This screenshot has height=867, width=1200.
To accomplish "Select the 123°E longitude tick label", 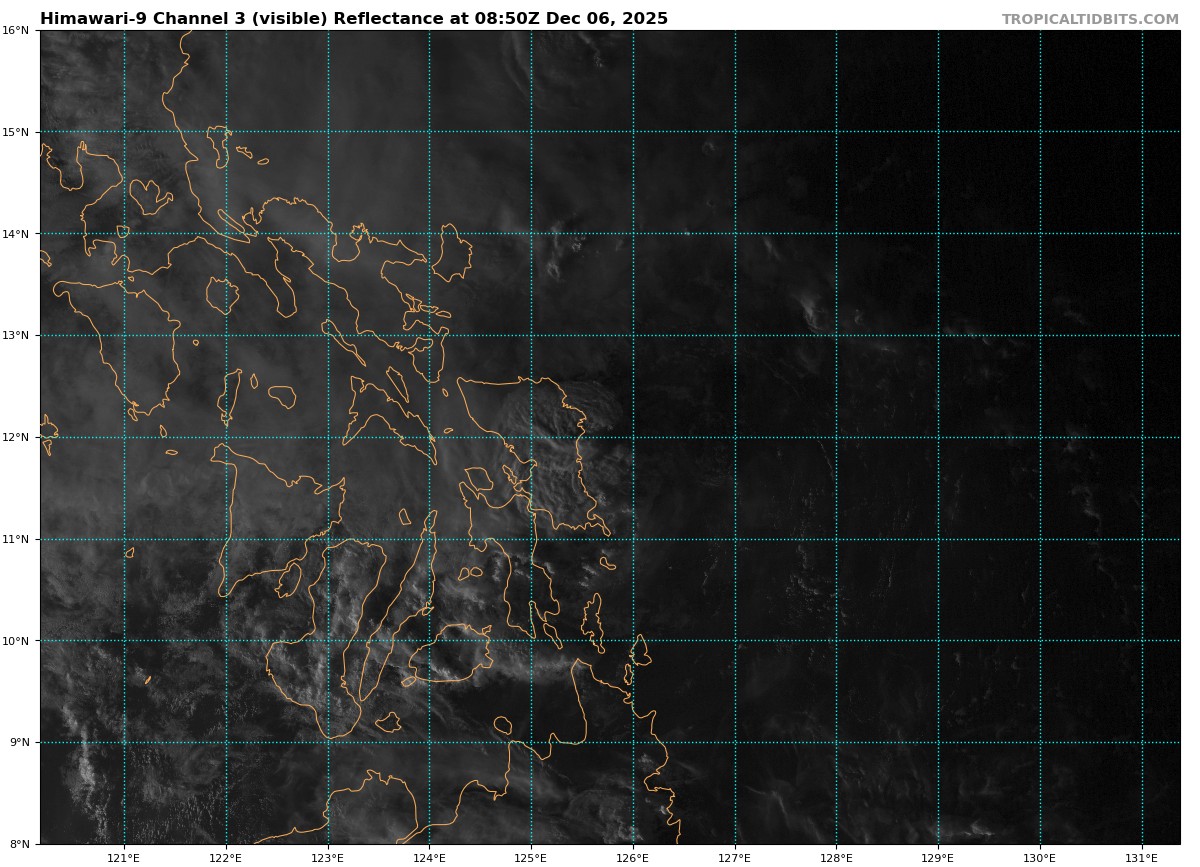I will (x=327, y=857).
